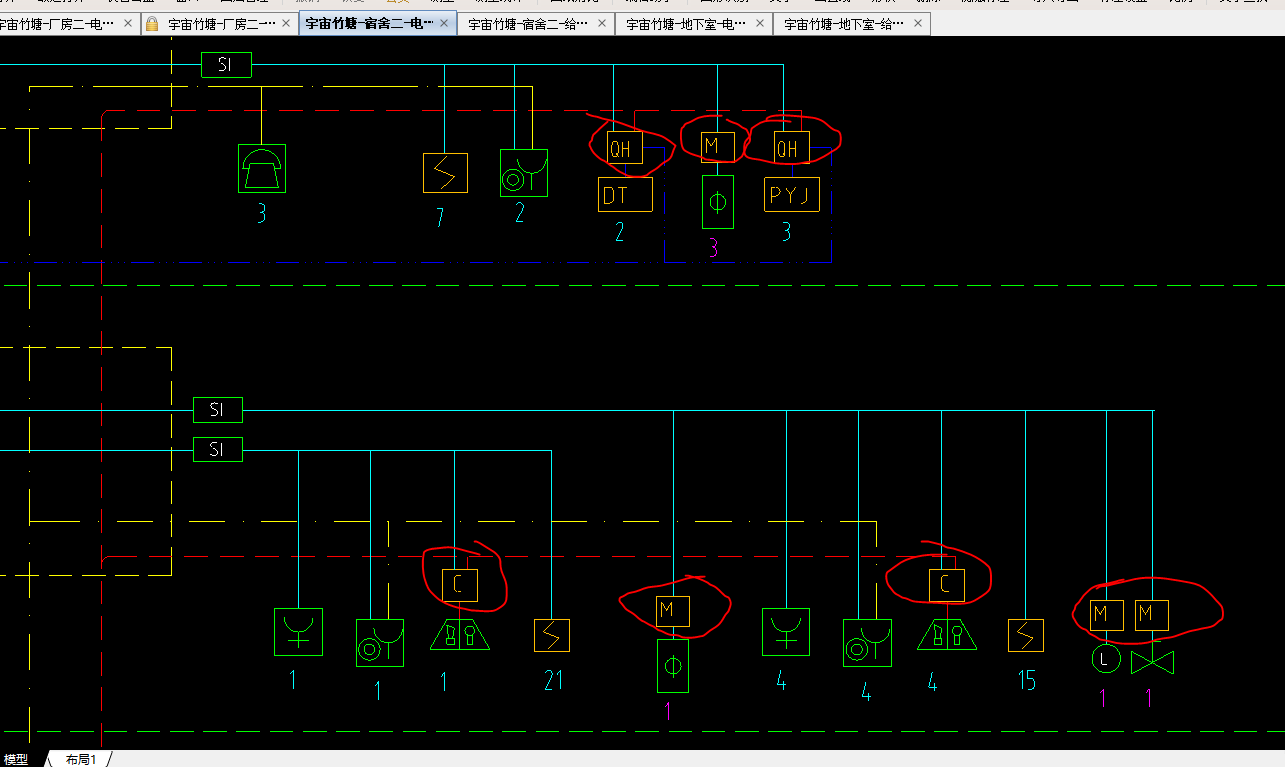Click the lock icon on the 厂房二 tab
The width and height of the screenshot is (1285, 767).
(152, 23)
